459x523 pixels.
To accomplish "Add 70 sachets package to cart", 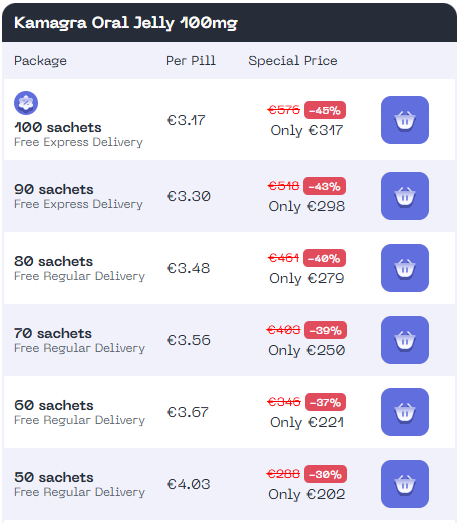I will point(405,340).
